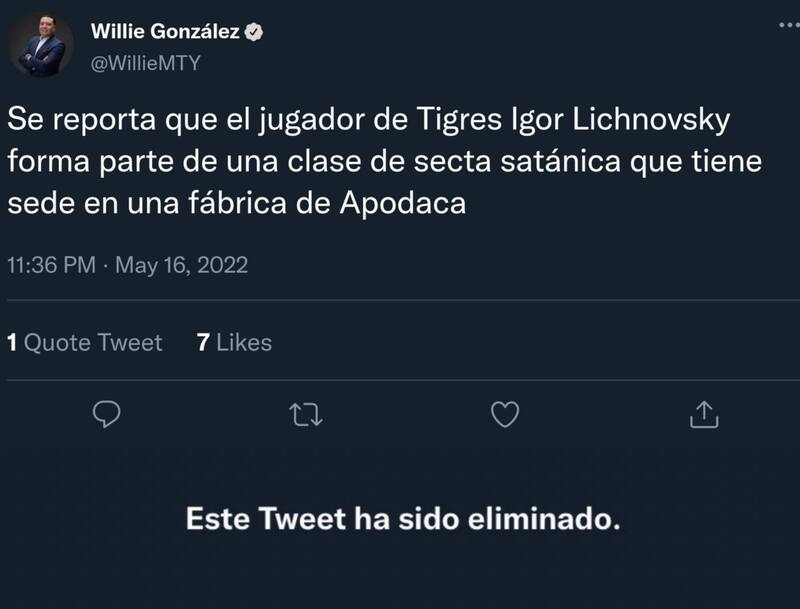View the 1 Quote Tweet list
800x609 pixels.
click(x=84, y=343)
